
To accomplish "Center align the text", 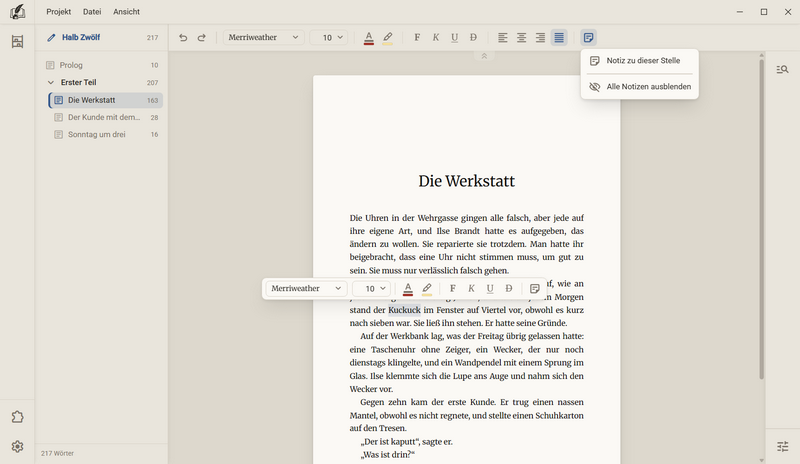I will pyautogui.click(x=521, y=37).
